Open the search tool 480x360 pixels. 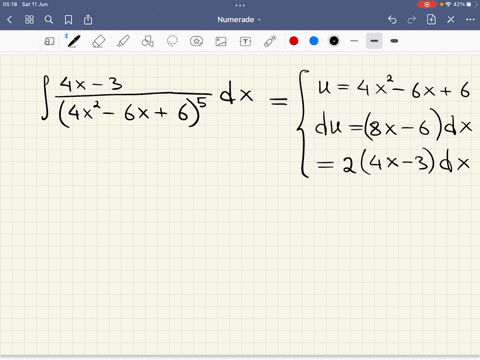(x=49, y=20)
